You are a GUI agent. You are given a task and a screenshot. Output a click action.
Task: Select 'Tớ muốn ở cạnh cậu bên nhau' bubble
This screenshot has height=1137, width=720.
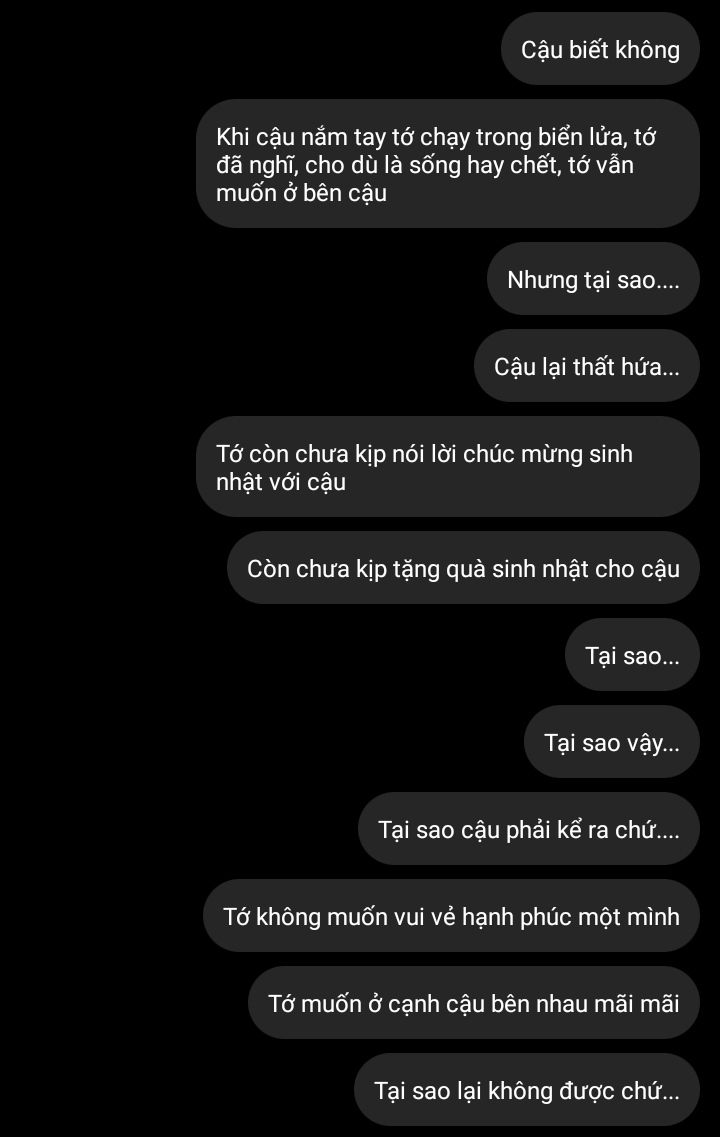(x=473, y=1003)
